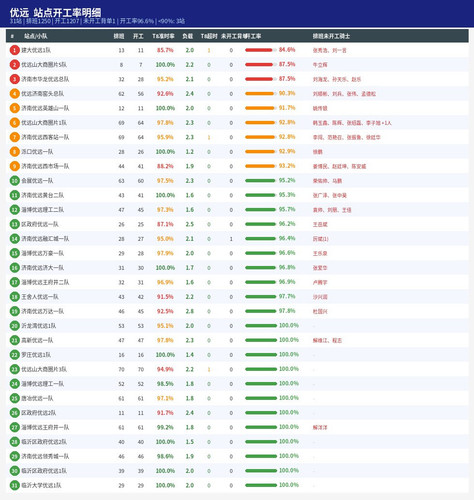
Task: Click the orange rank badge number 5
Action: point(14,108)
